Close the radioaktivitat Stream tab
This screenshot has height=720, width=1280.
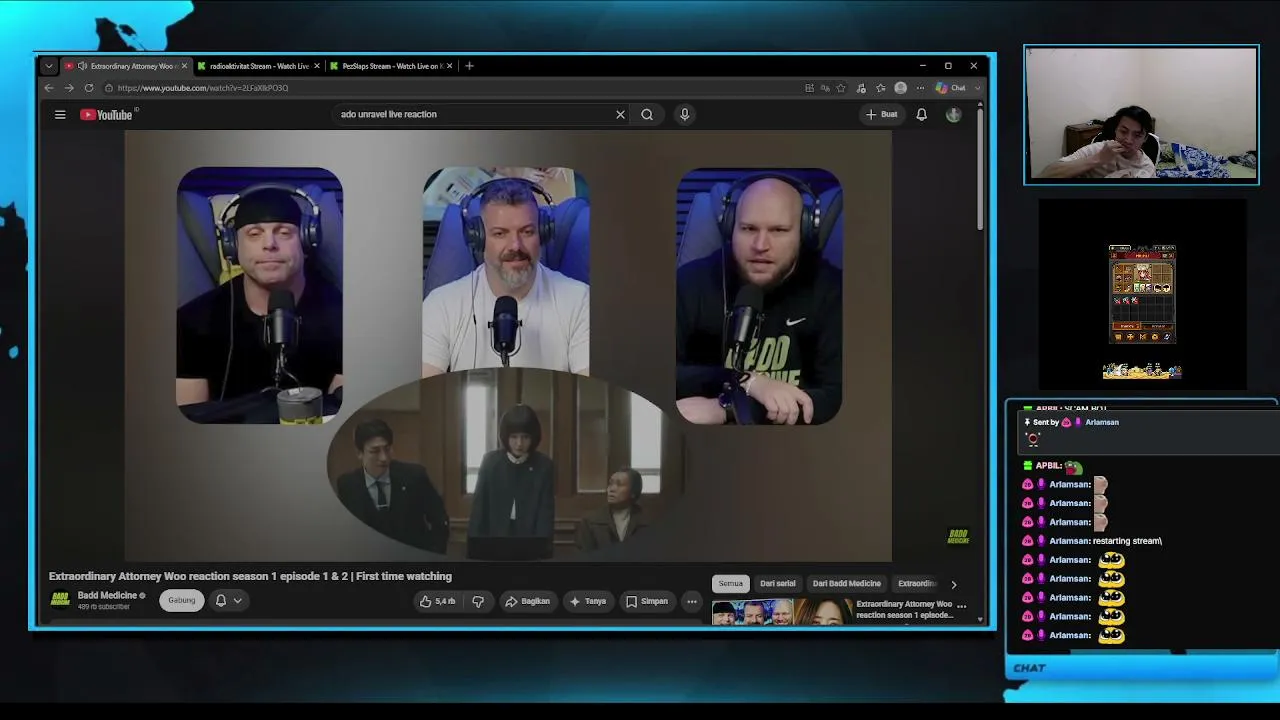(317, 66)
